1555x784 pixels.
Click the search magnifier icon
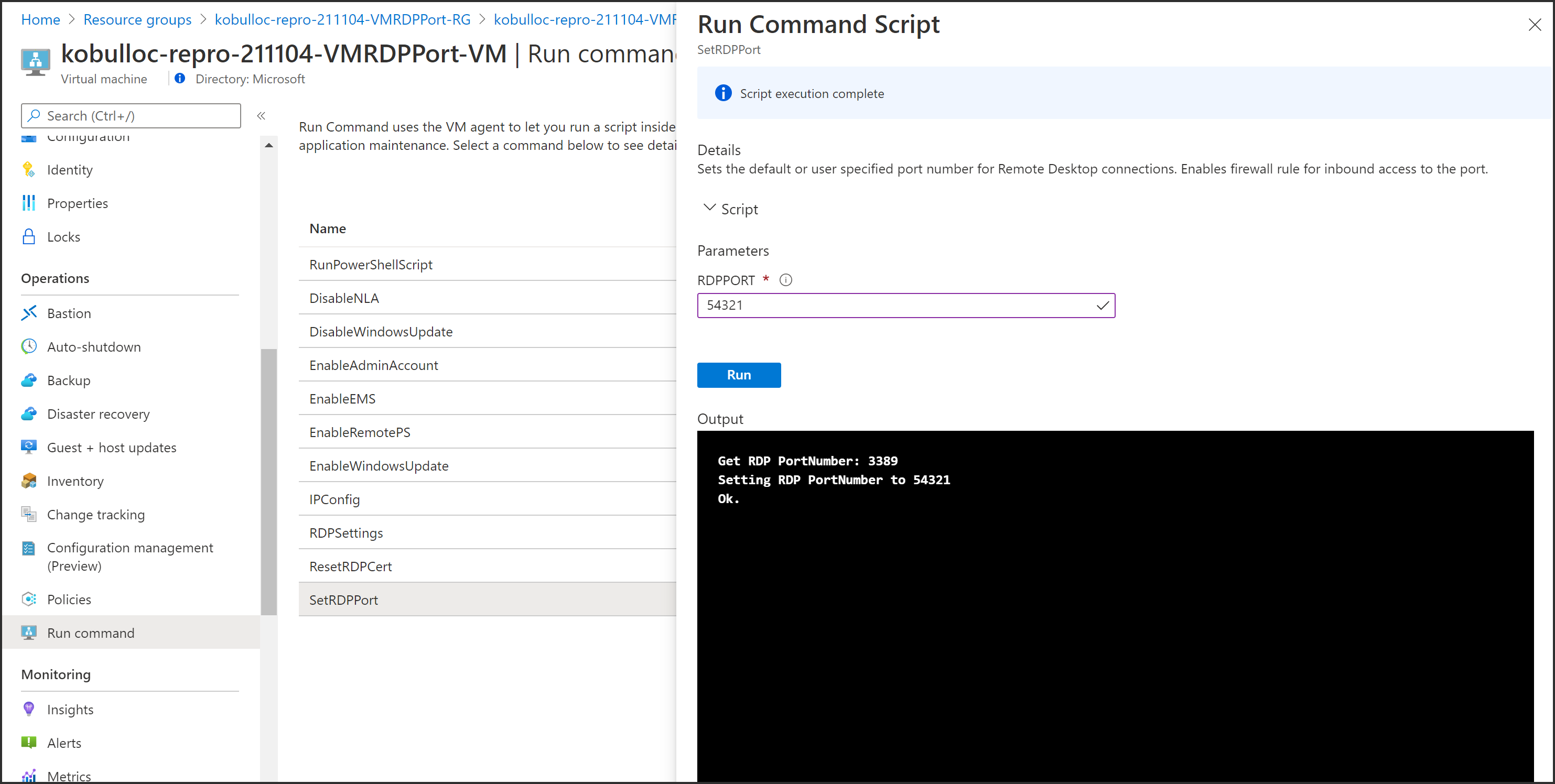tap(35, 115)
